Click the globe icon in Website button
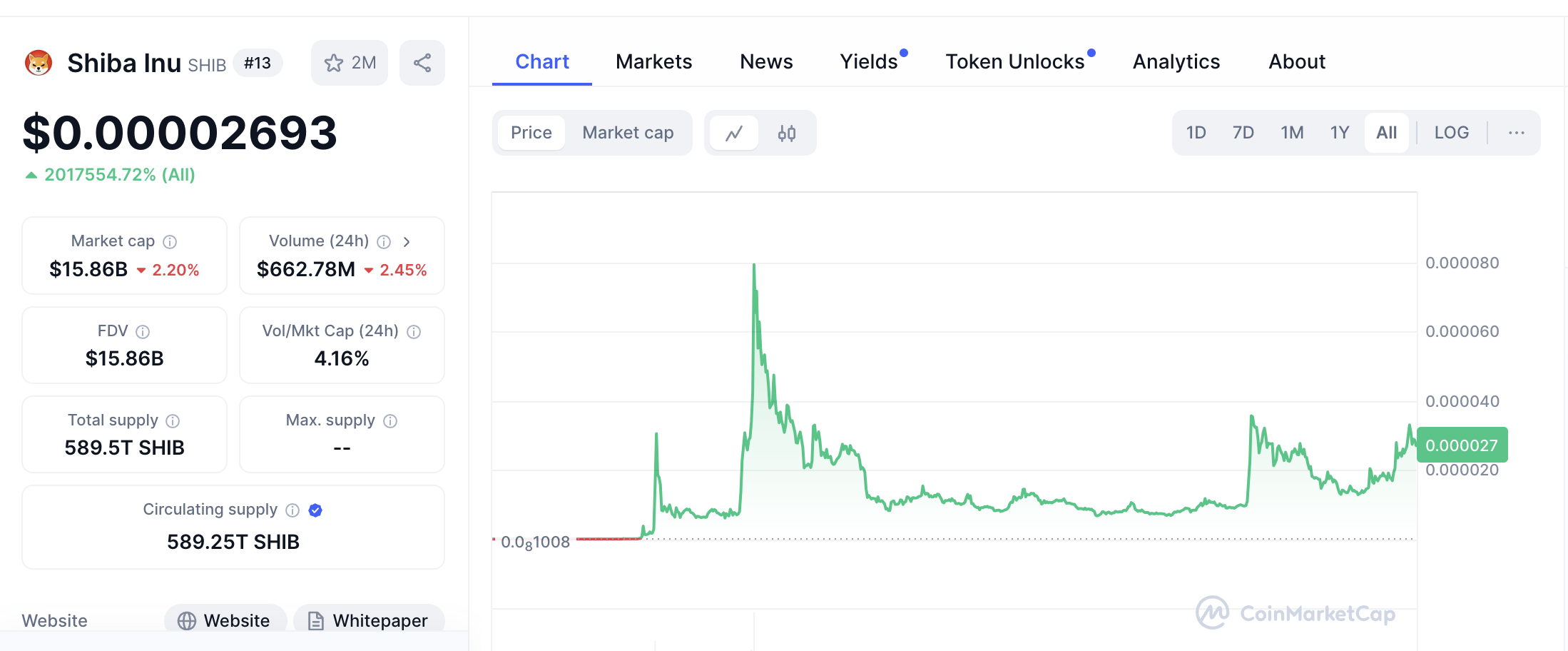The height and width of the screenshot is (651, 1568). (187, 621)
